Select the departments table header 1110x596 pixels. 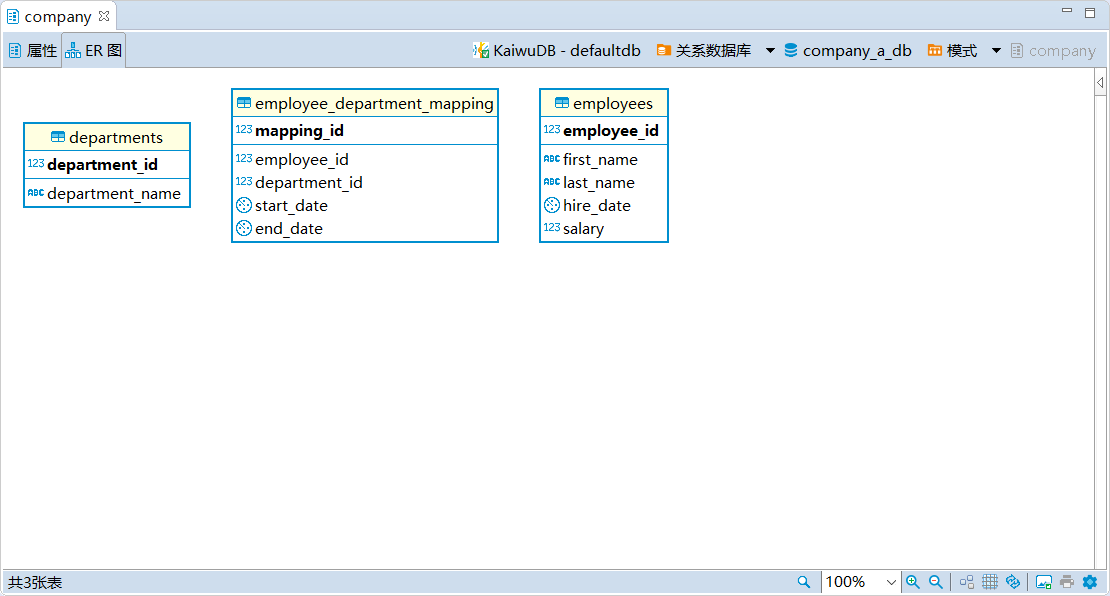pos(107,138)
